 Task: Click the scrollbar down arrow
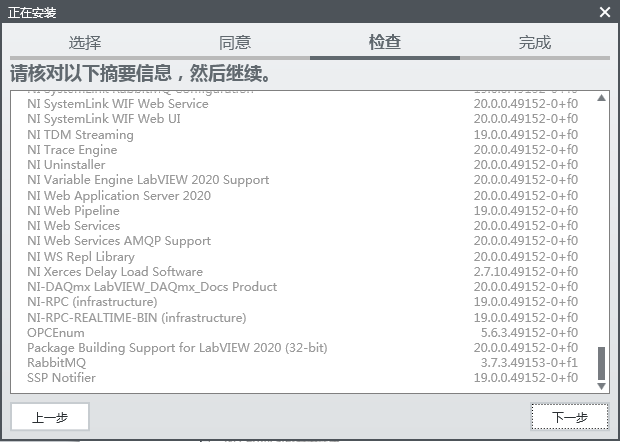click(x=601, y=386)
